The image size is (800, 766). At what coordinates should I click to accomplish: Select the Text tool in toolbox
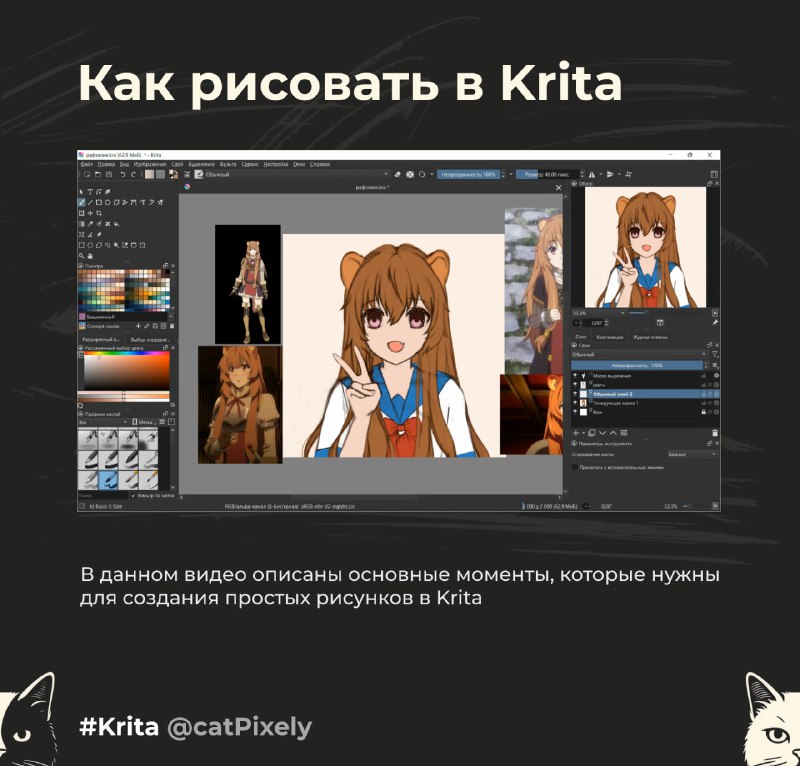(x=90, y=192)
